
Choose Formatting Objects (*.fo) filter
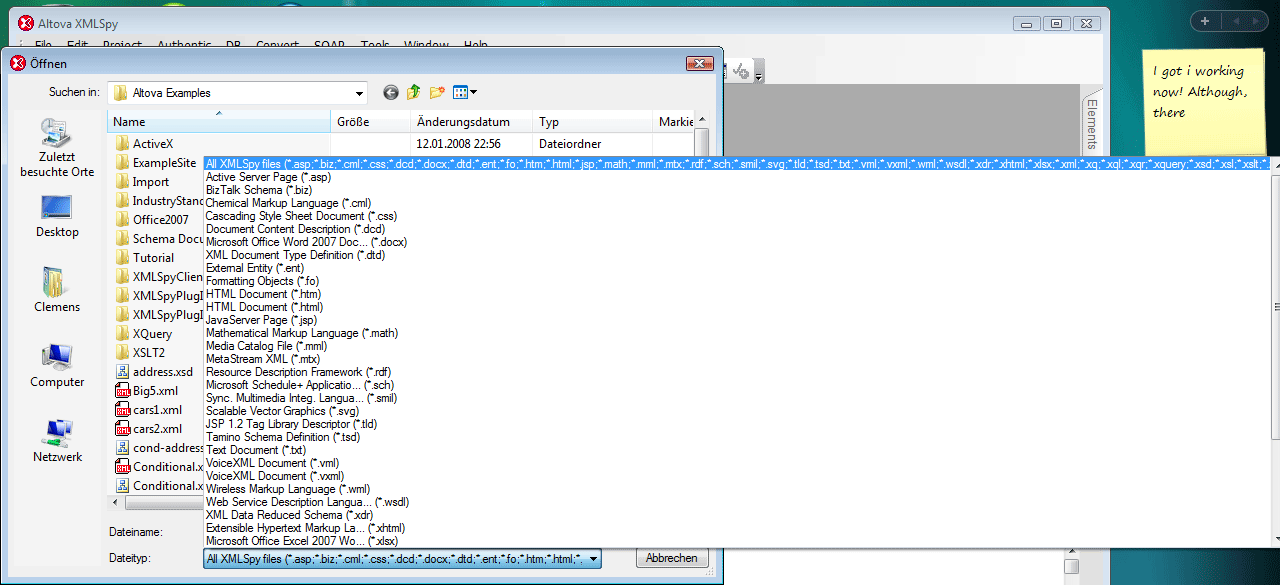(262, 281)
